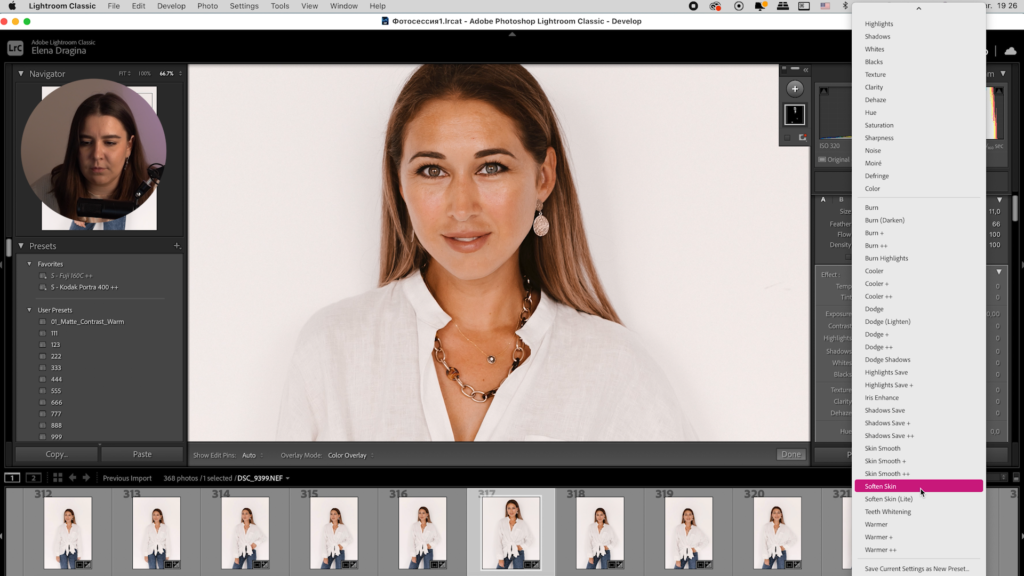Open the Overlay Mode Color Overlay dropdown

[x=350, y=455]
